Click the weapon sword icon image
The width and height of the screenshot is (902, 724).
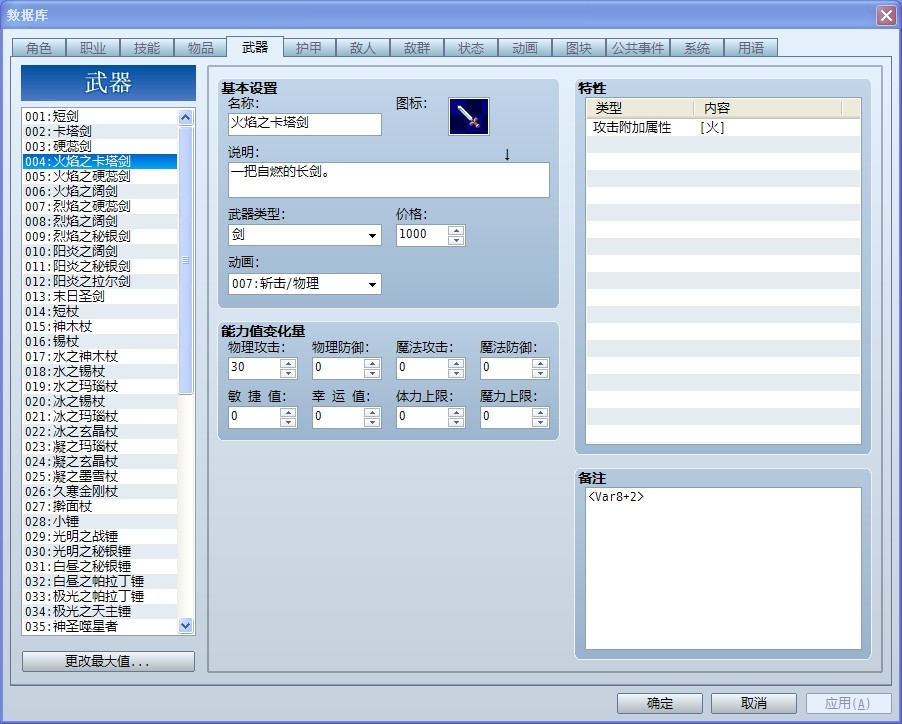click(468, 117)
